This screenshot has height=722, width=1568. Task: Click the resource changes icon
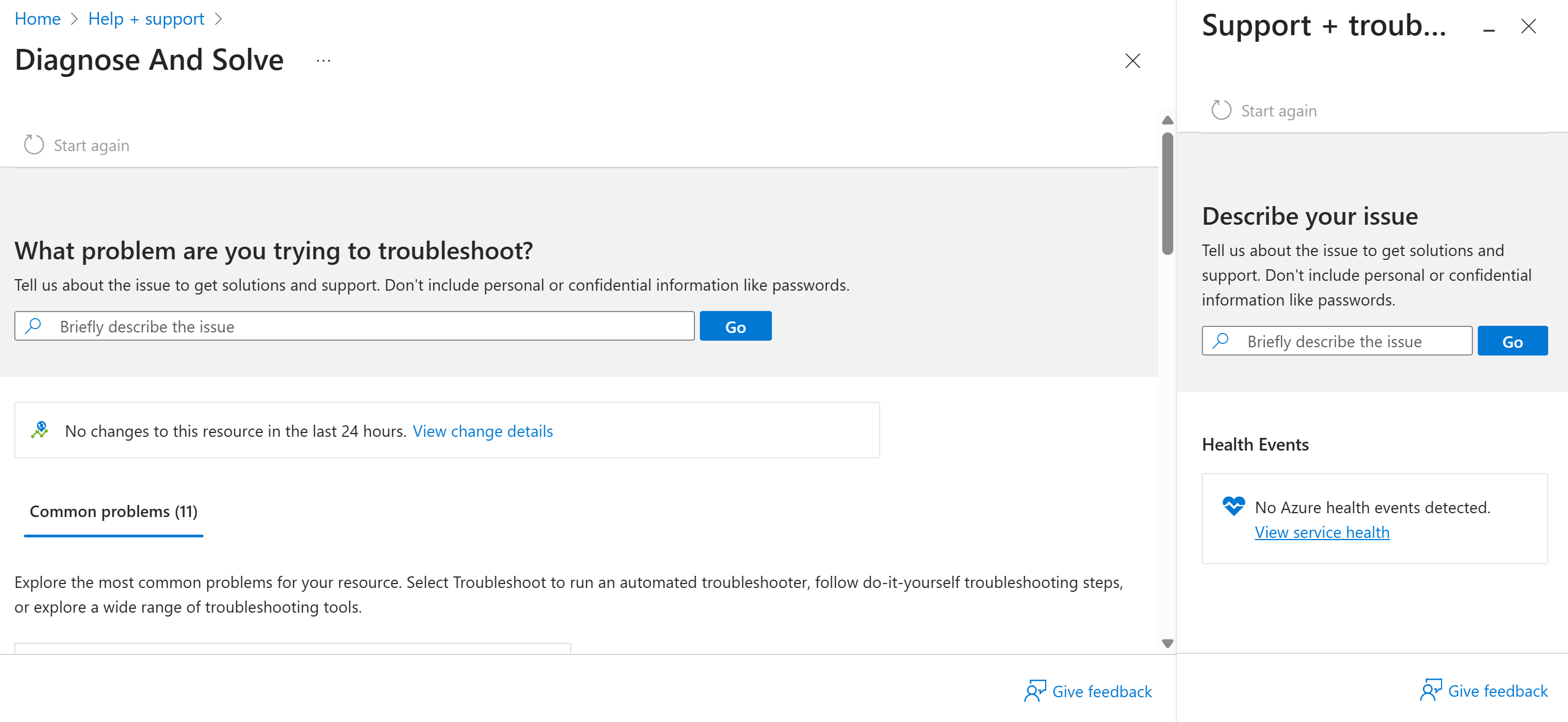(x=40, y=430)
